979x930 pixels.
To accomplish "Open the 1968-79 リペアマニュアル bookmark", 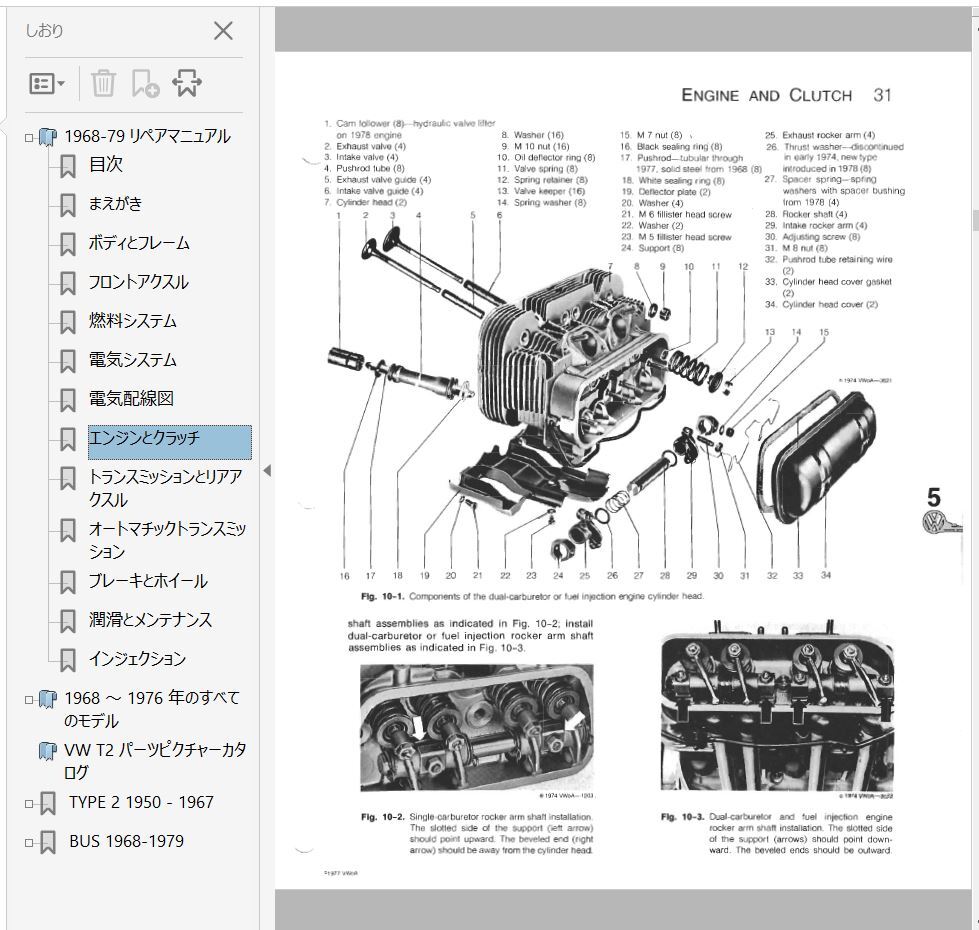I will tap(147, 136).
